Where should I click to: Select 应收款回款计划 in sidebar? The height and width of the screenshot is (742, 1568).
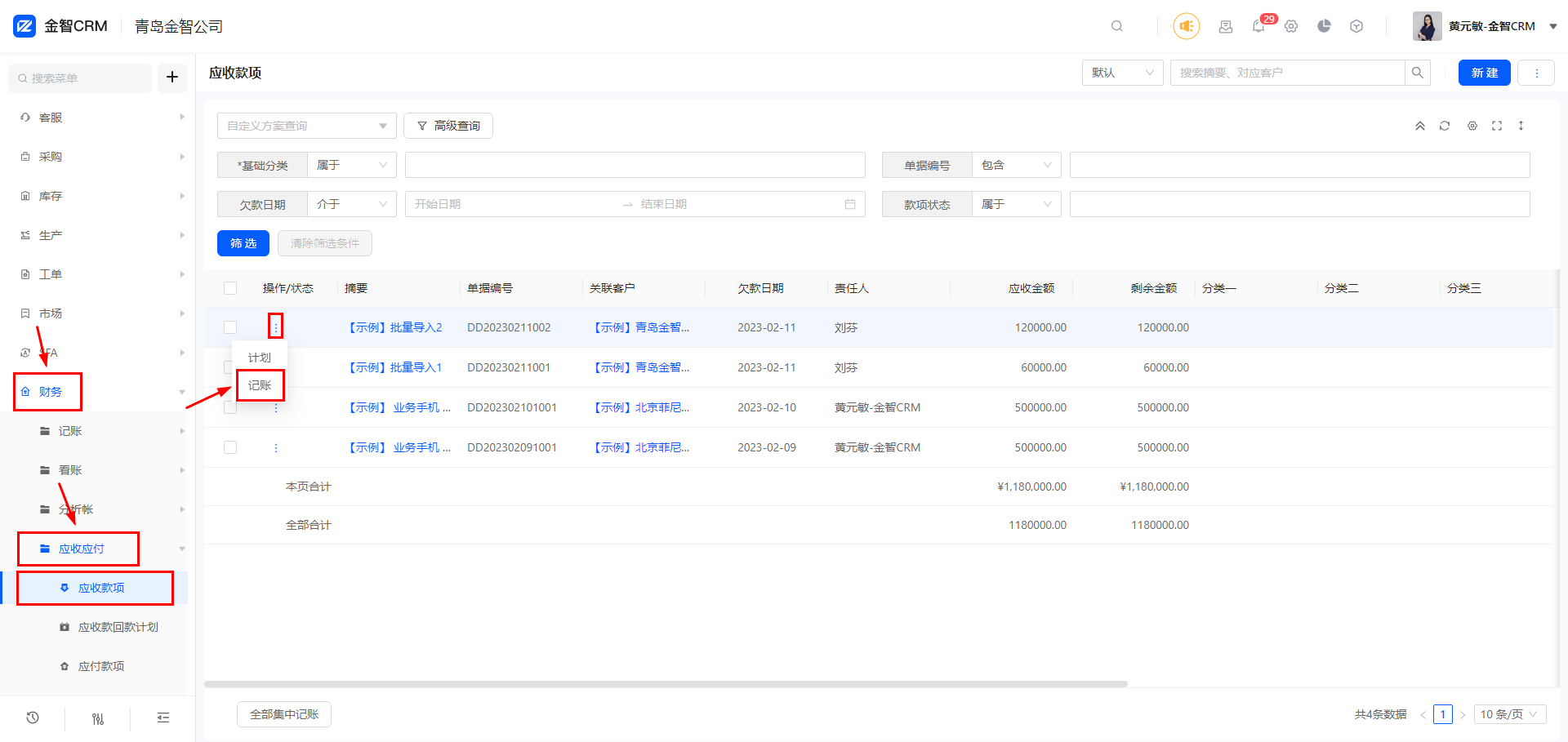point(98,627)
